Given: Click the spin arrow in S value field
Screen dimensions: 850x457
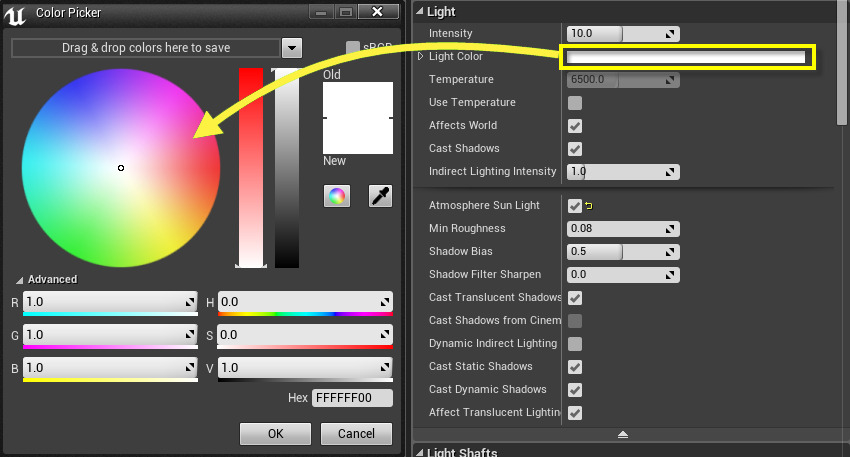Looking at the screenshot, I should coord(385,335).
